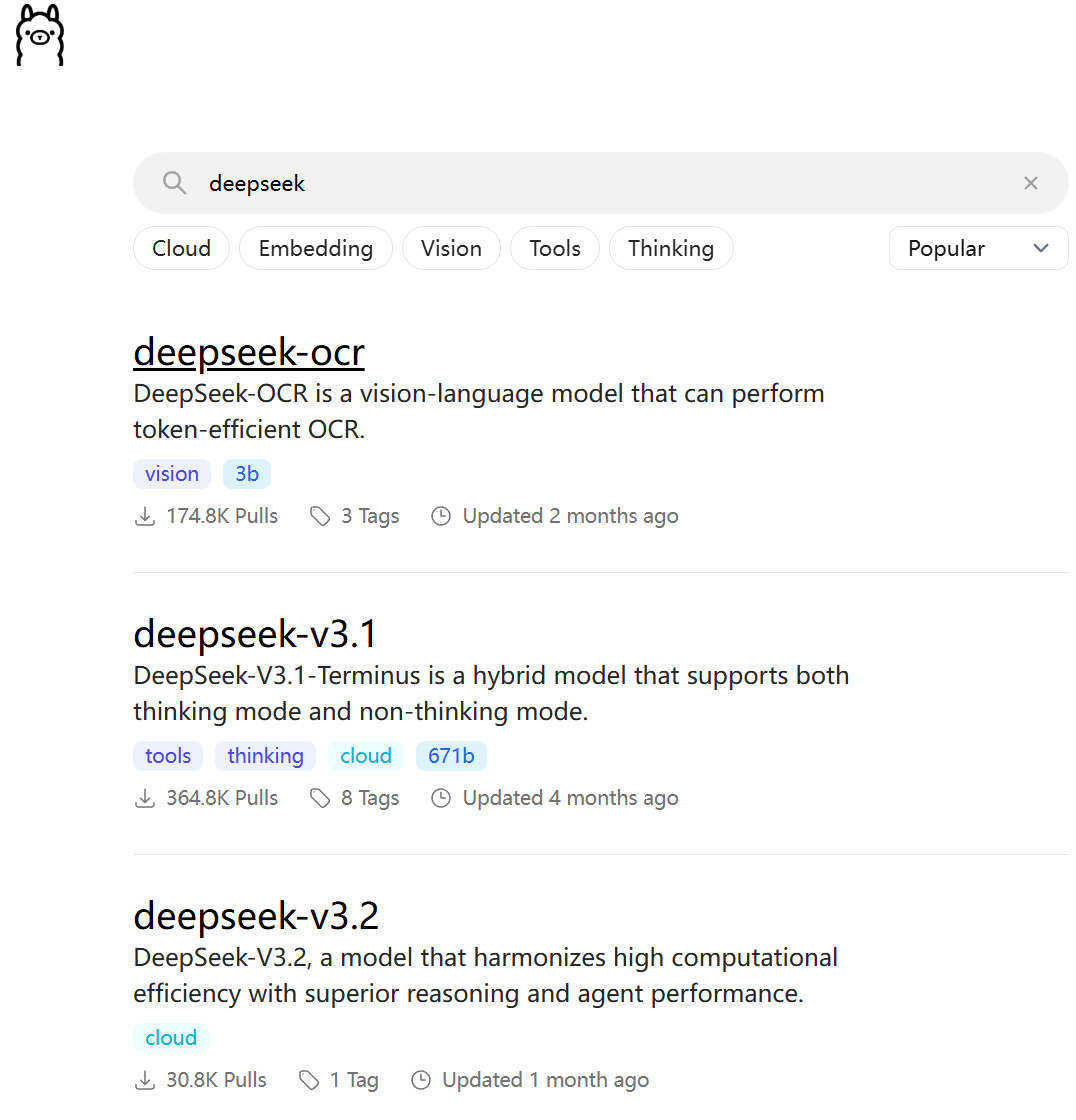This screenshot has height=1120, width=1076.
Task: Click the 671b size tag
Action: [452, 756]
